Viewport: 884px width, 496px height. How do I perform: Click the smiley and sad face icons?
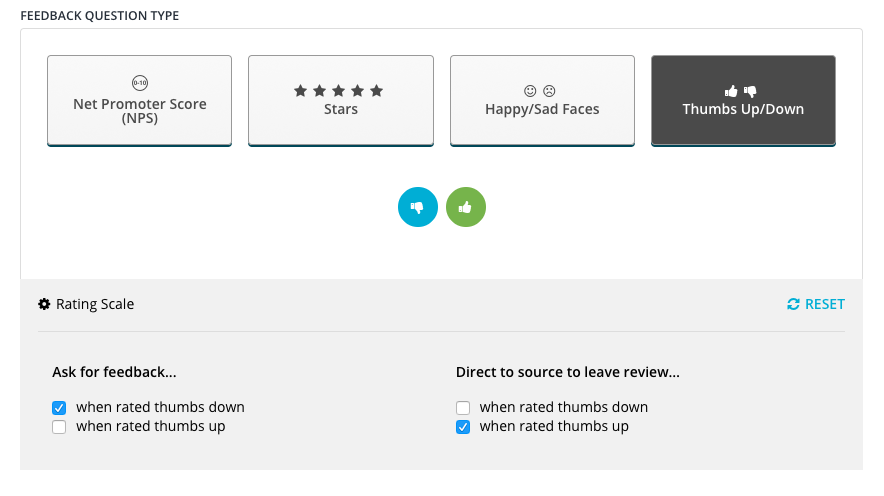540,91
